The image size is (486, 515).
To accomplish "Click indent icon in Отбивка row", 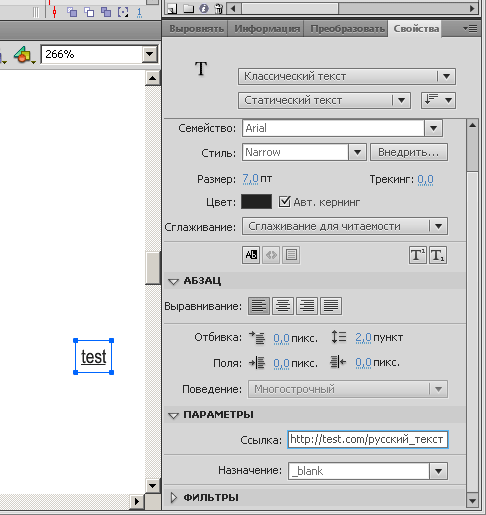I will [257, 338].
